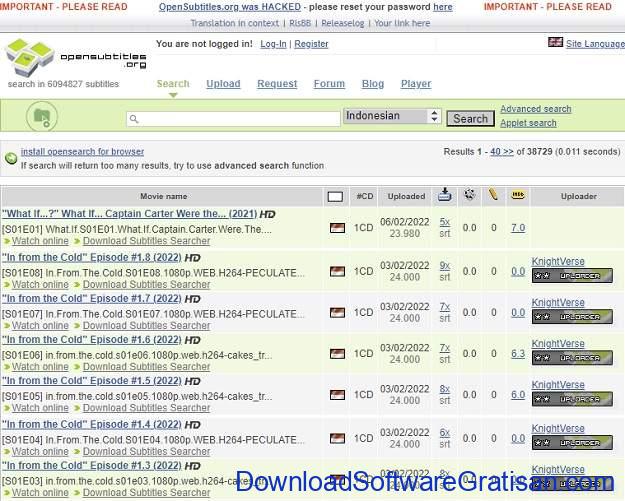Image resolution: width=625 pixels, height=501 pixels.
Task: Click KnightVerse uploader badge in Episode #1.5 row
Action: coord(572,399)
